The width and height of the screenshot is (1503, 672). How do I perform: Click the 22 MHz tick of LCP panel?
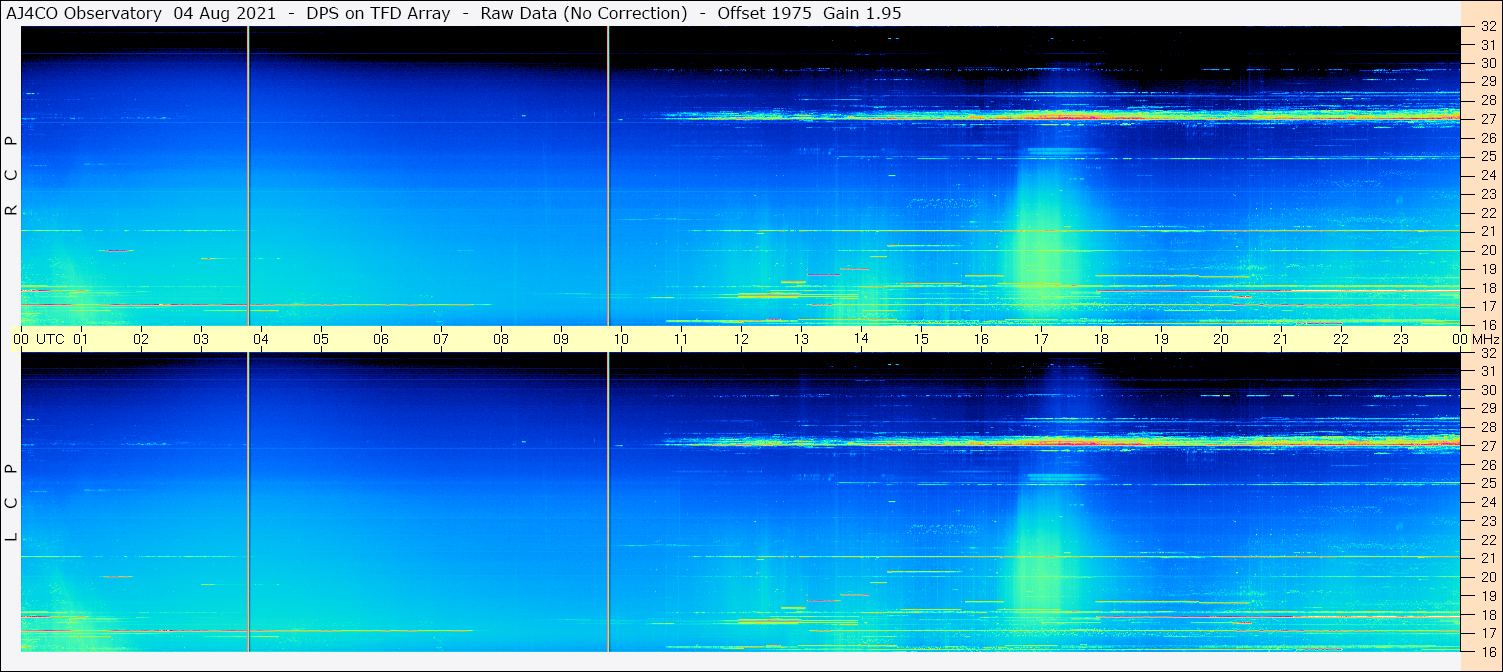[x=1488, y=539]
